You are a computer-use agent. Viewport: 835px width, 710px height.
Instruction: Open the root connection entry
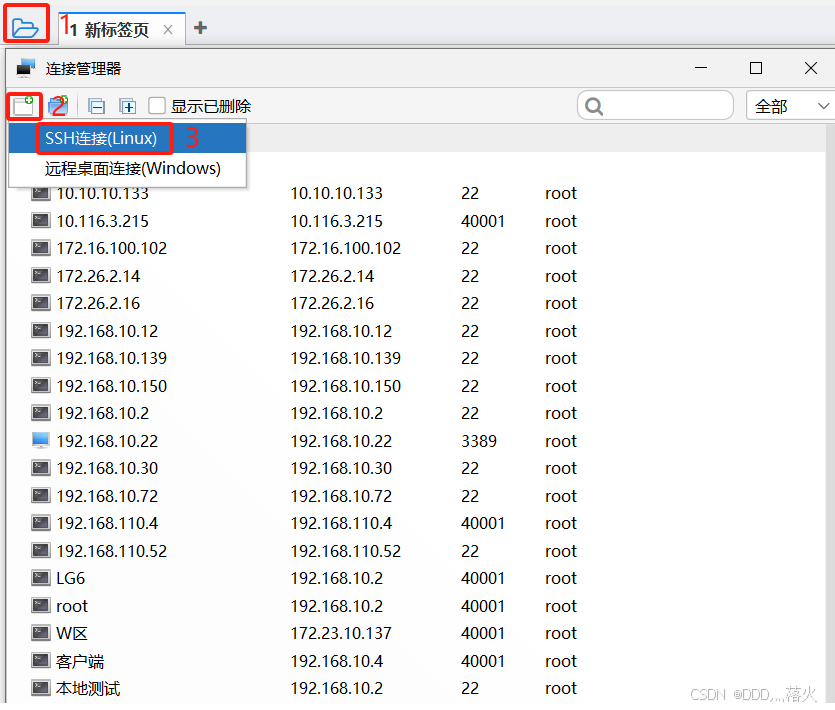point(72,606)
